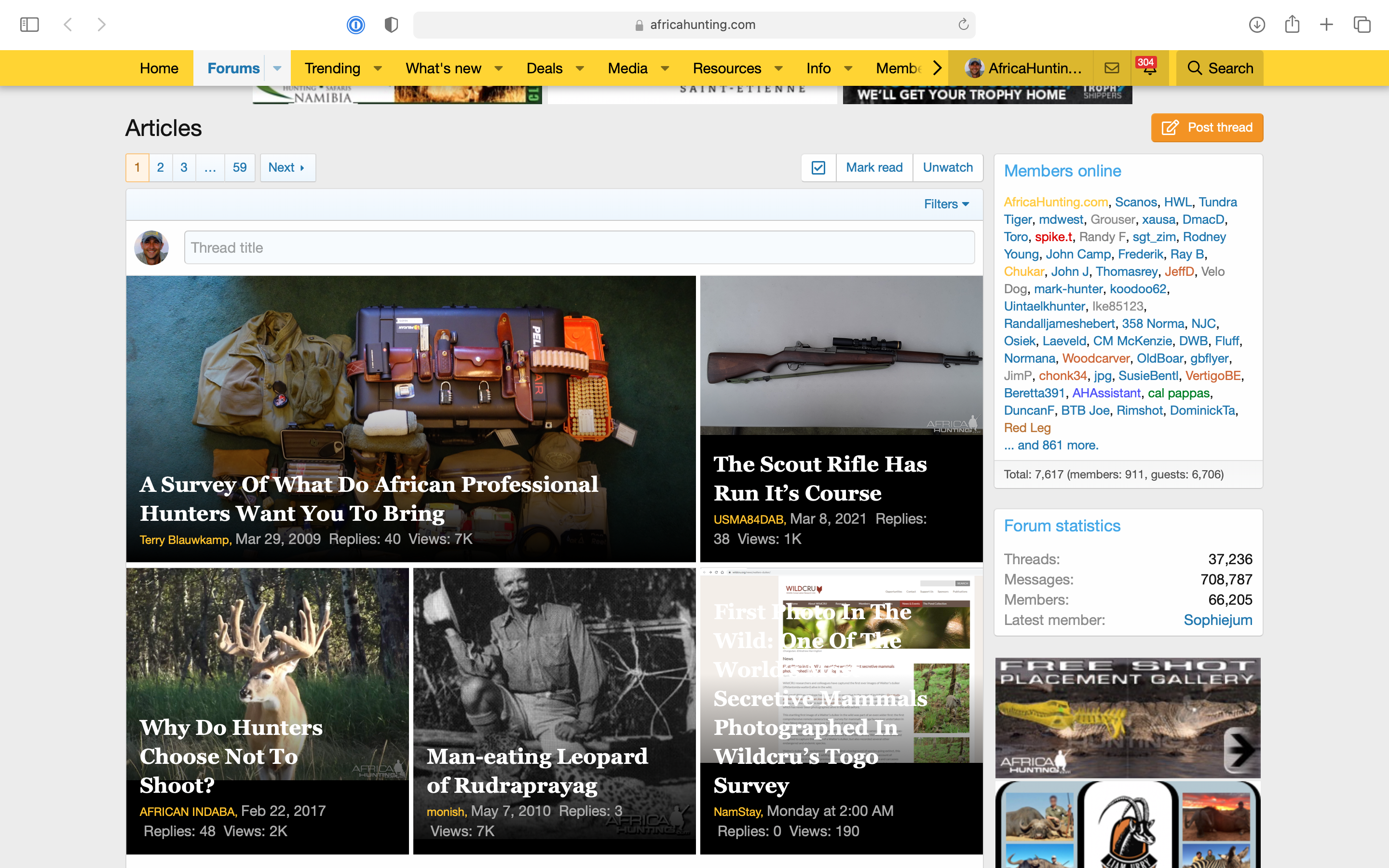
Task: Open the Safari downloads icon
Action: 1257,25
